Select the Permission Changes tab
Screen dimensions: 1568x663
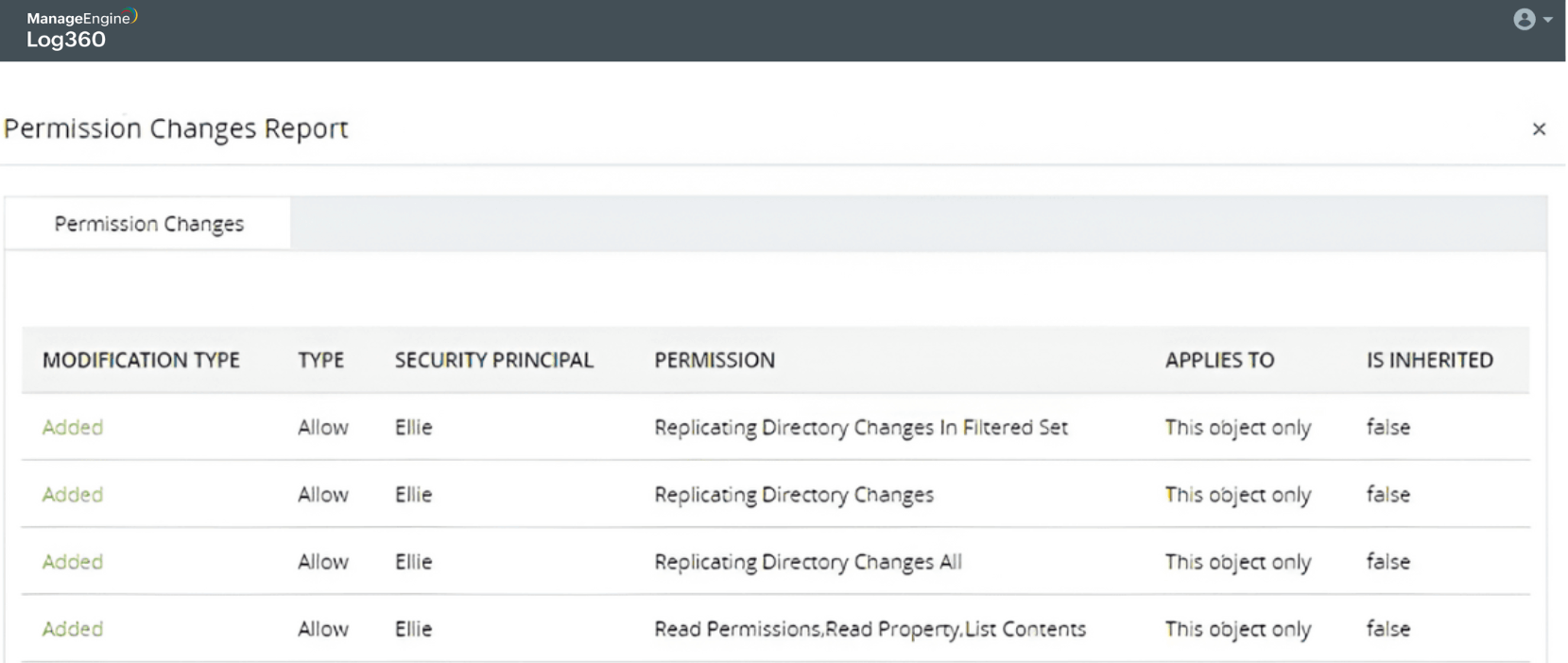(148, 224)
